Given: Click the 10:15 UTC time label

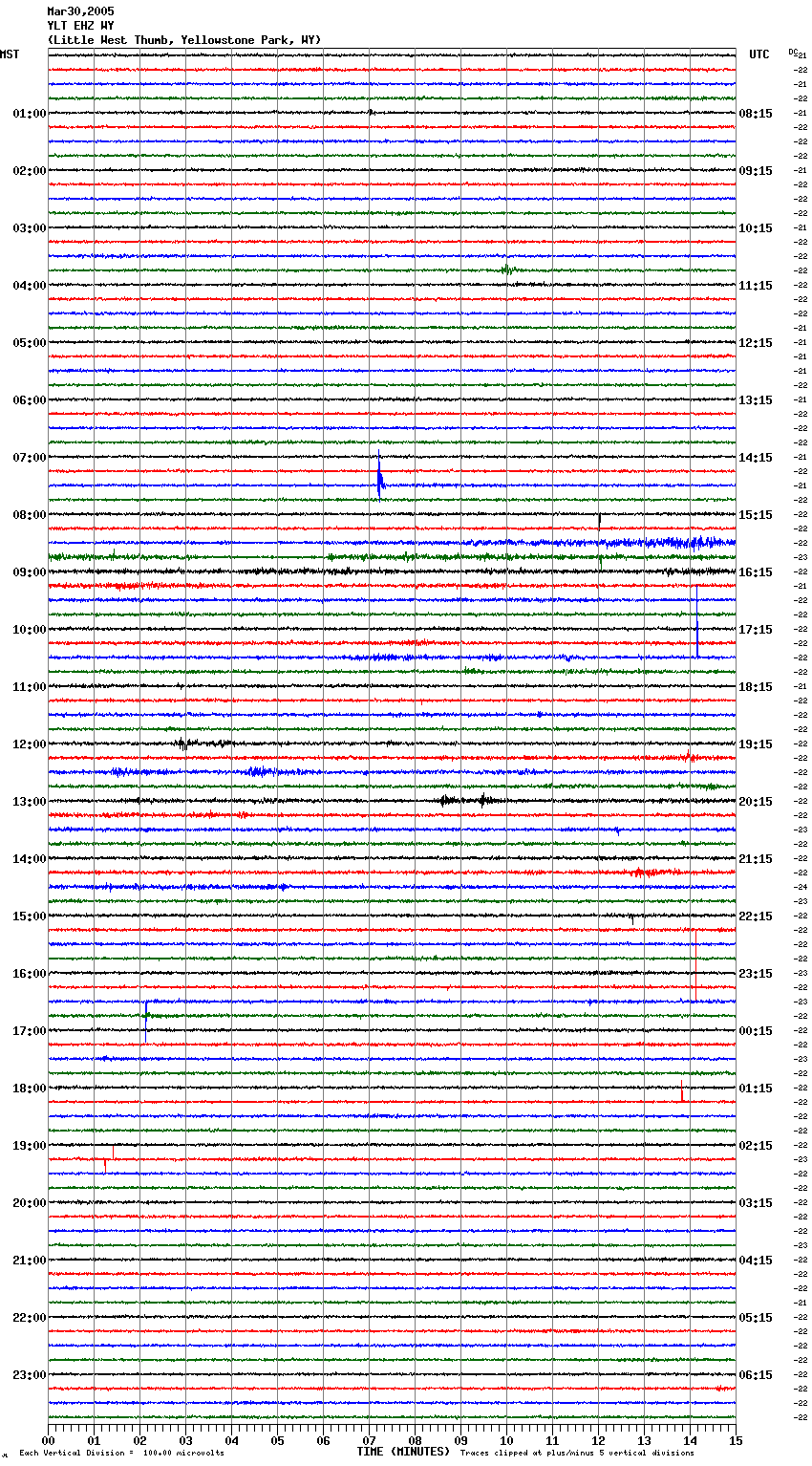Looking at the screenshot, I should click(756, 228).
